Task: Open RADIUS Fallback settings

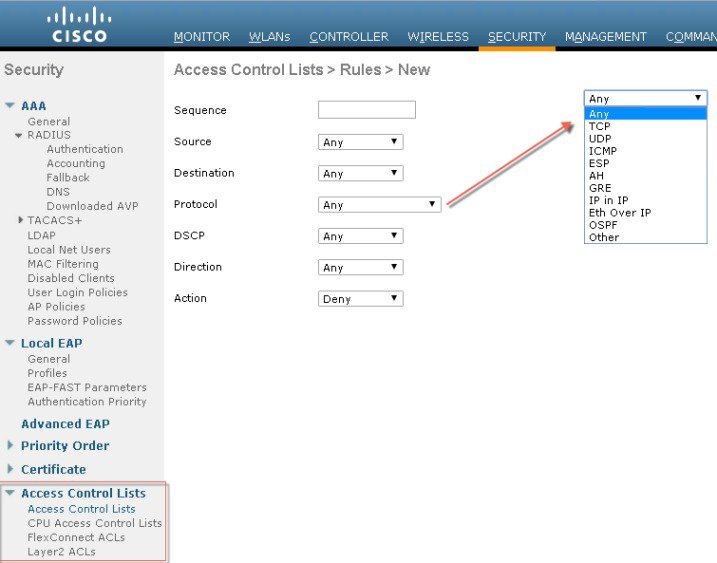Action: (68, 177)
